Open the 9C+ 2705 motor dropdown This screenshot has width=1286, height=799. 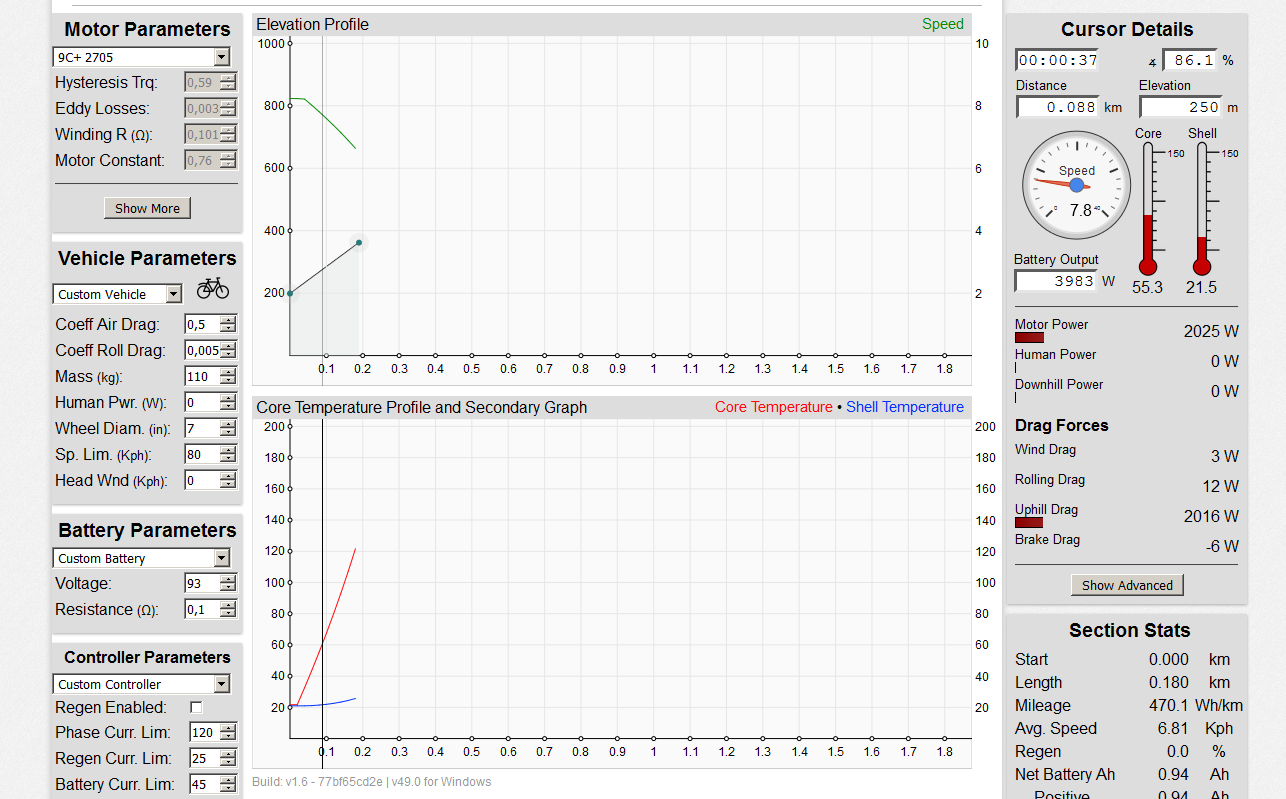point(141,58)
